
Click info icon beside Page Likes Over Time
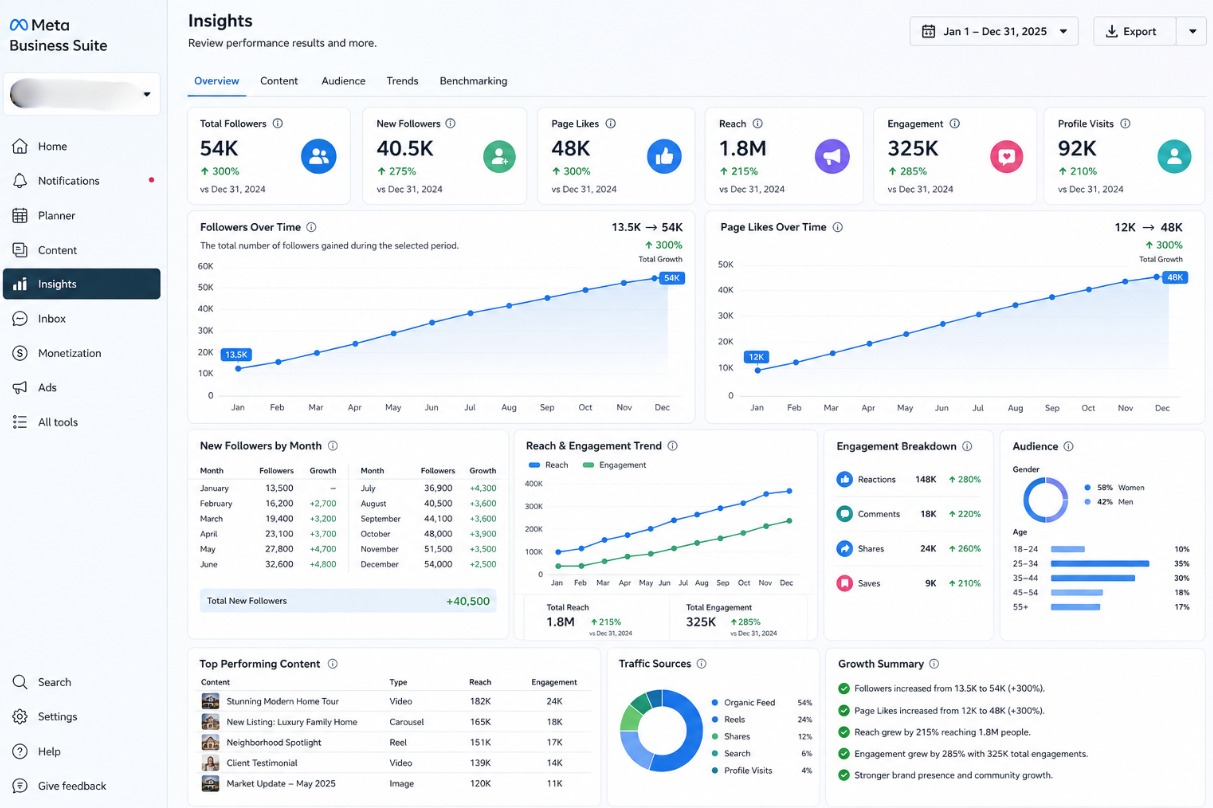[838, 227]
